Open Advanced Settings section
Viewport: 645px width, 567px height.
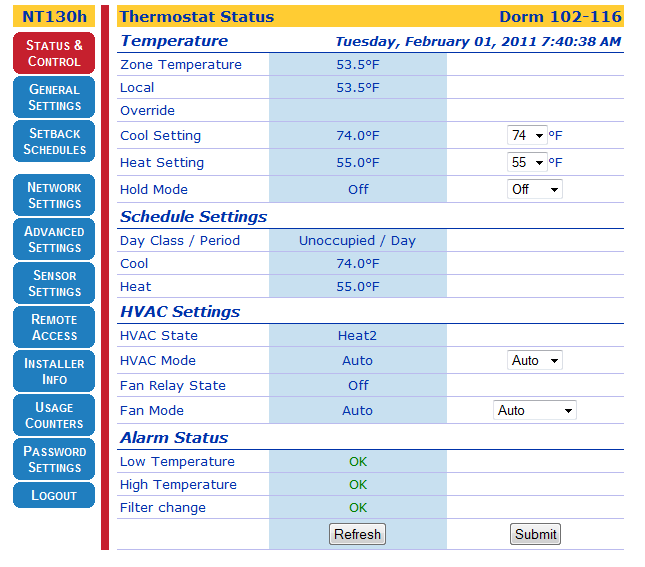pyautogui.click(x=54, y=239)
